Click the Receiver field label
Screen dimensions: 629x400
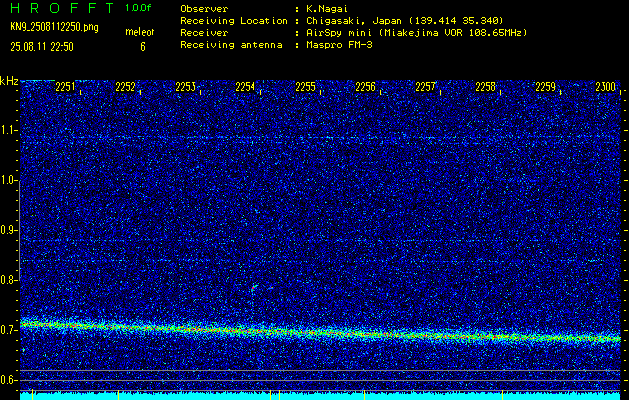(204, 33)
